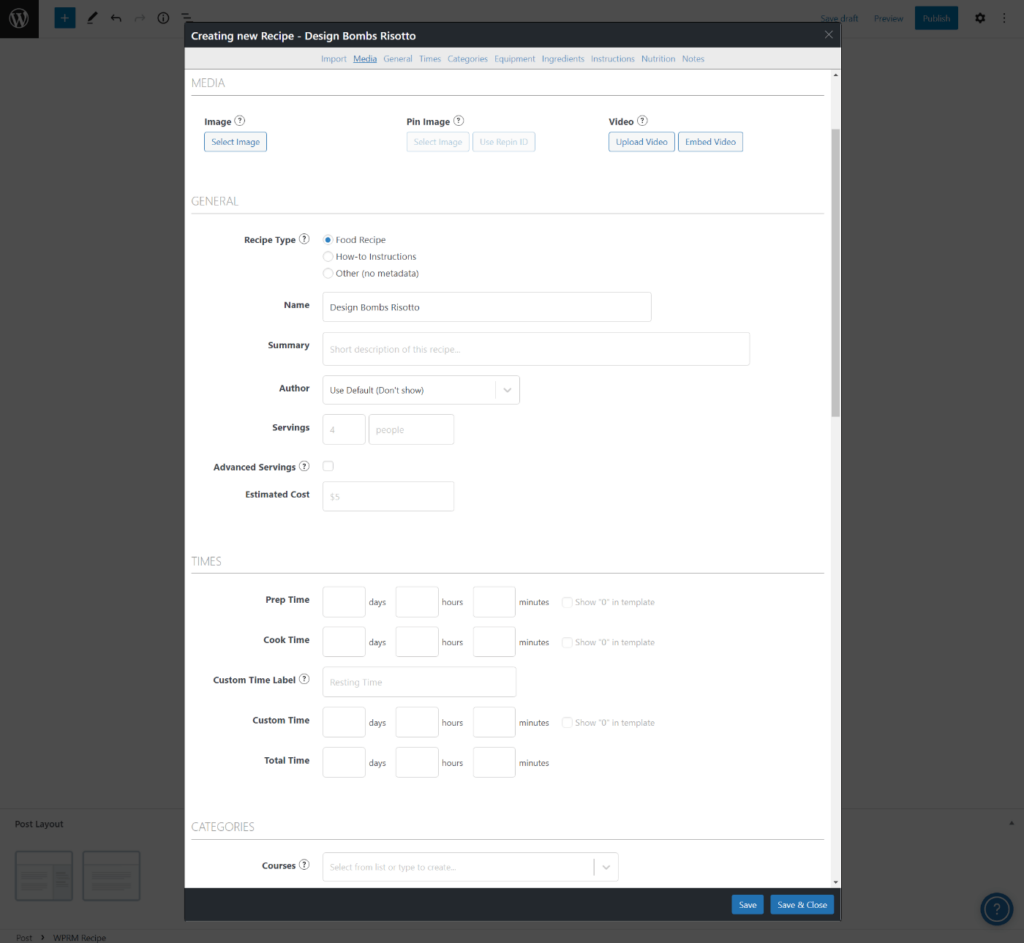Click the Embed Video button
The width and height of the screenshot is (1024, 943).
coord(710,142)
